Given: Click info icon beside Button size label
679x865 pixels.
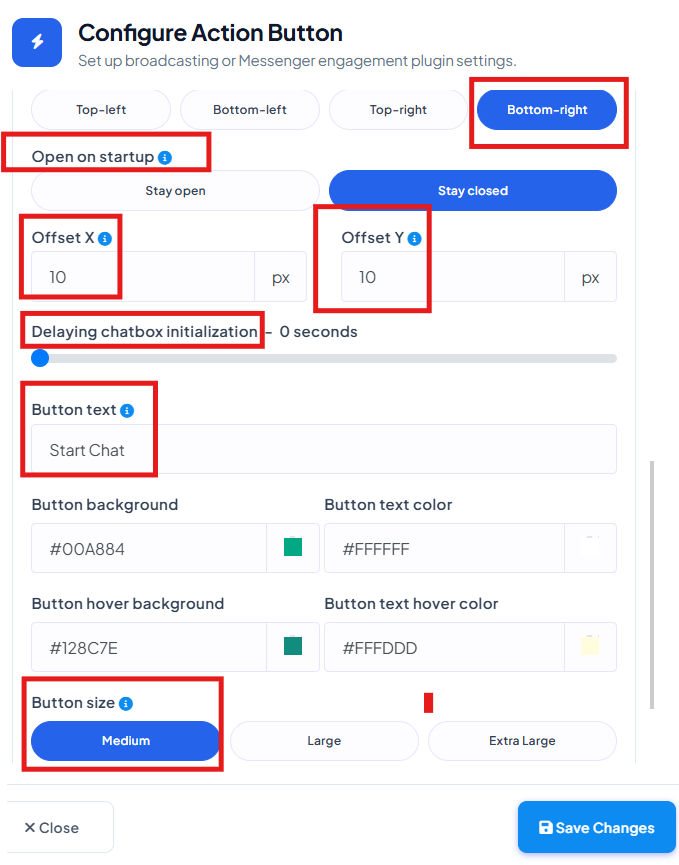Looking at the screenshot, I should point(126,704).
